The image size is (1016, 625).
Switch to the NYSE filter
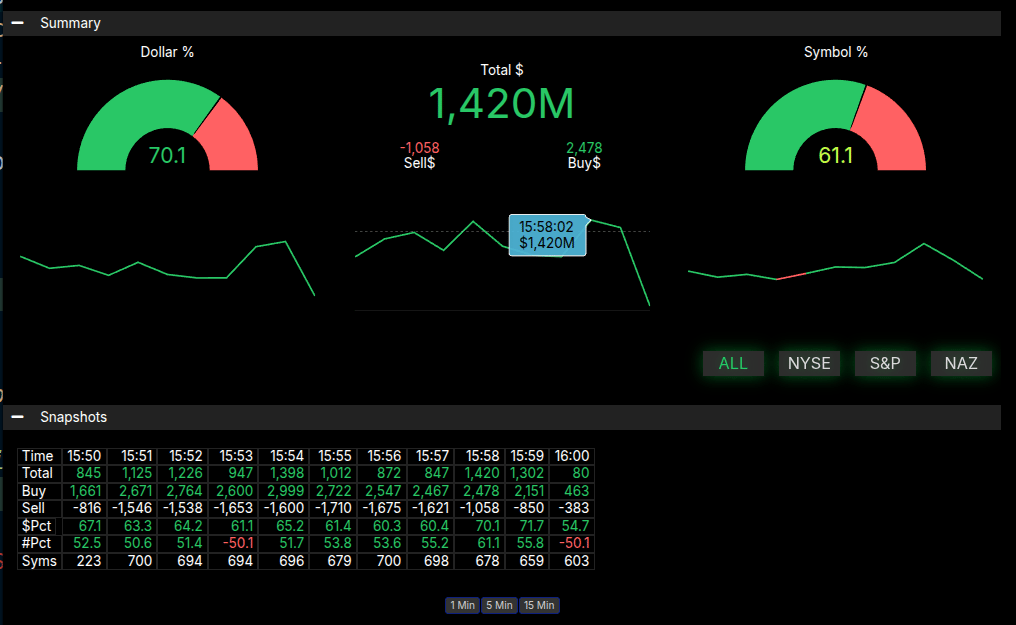coord(809,363)
